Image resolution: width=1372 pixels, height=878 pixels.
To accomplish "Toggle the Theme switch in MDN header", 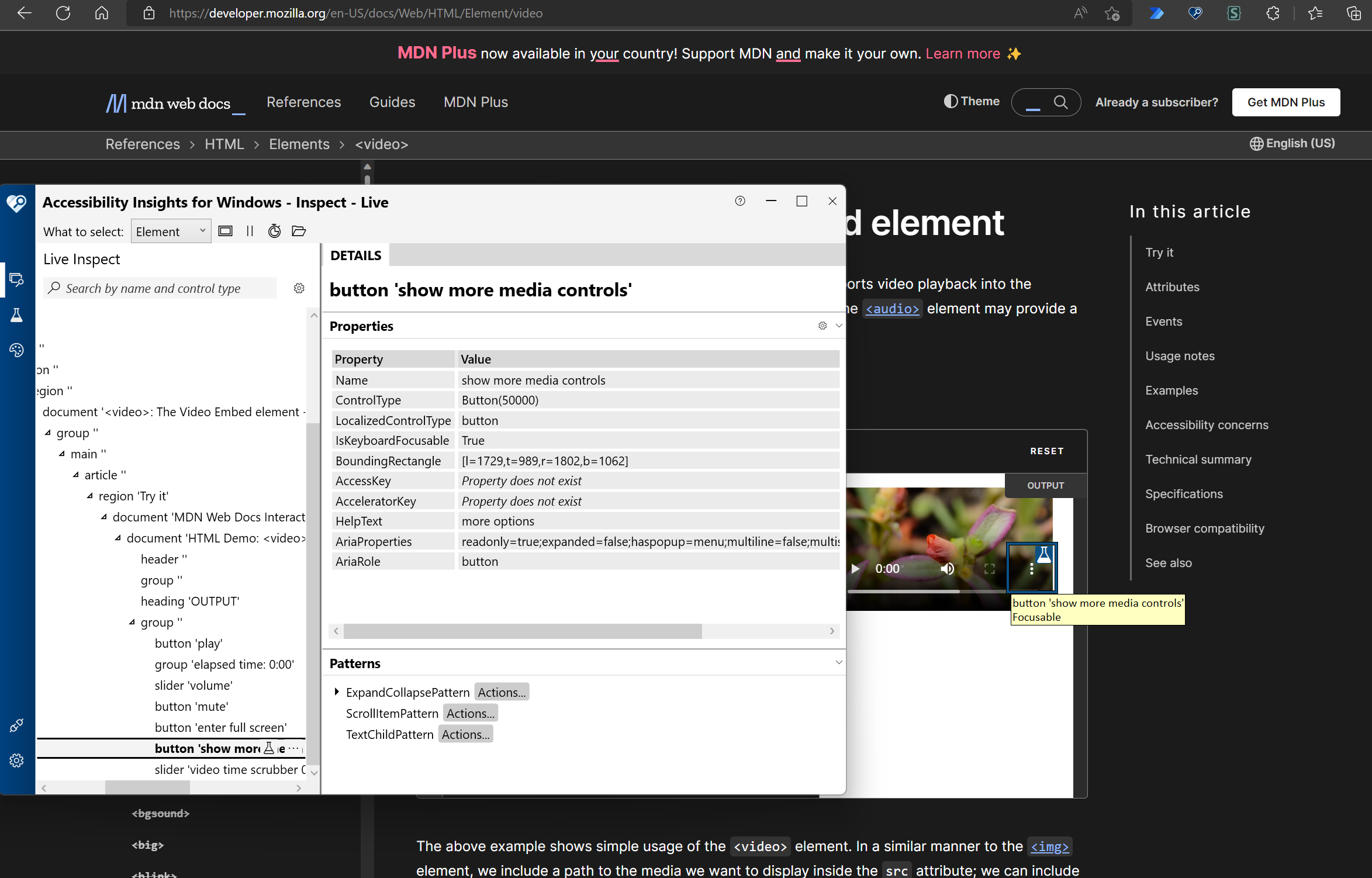I will tap(972, 101).
